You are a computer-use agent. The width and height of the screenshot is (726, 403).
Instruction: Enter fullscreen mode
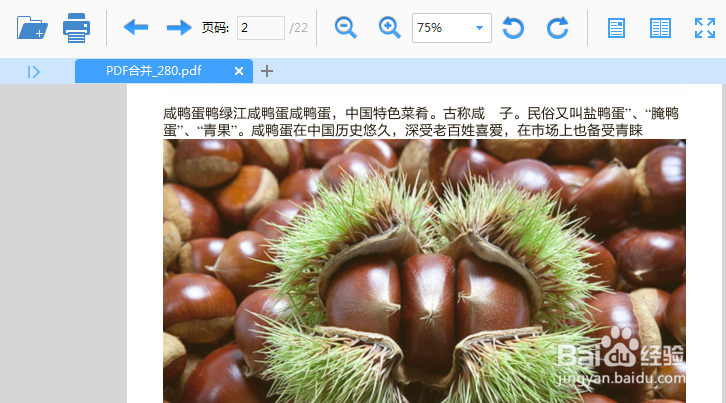point(705,28)
